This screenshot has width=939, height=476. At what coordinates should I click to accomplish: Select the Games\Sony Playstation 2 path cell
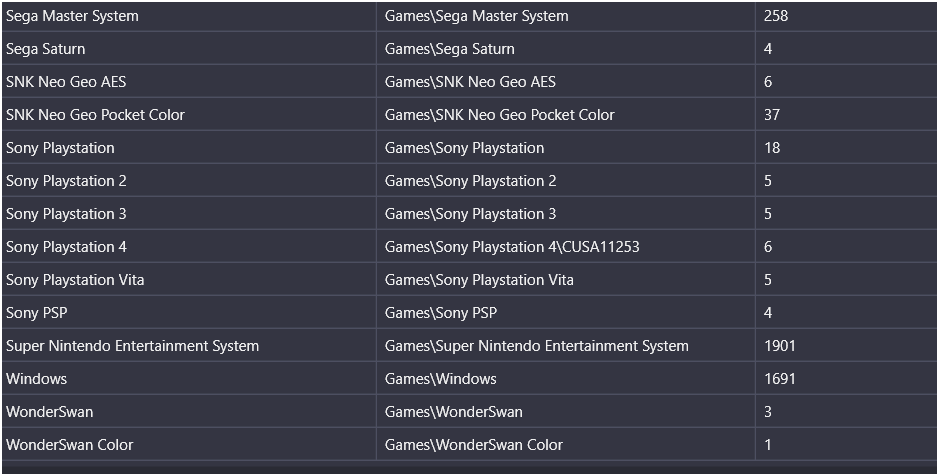click(470, 181)
